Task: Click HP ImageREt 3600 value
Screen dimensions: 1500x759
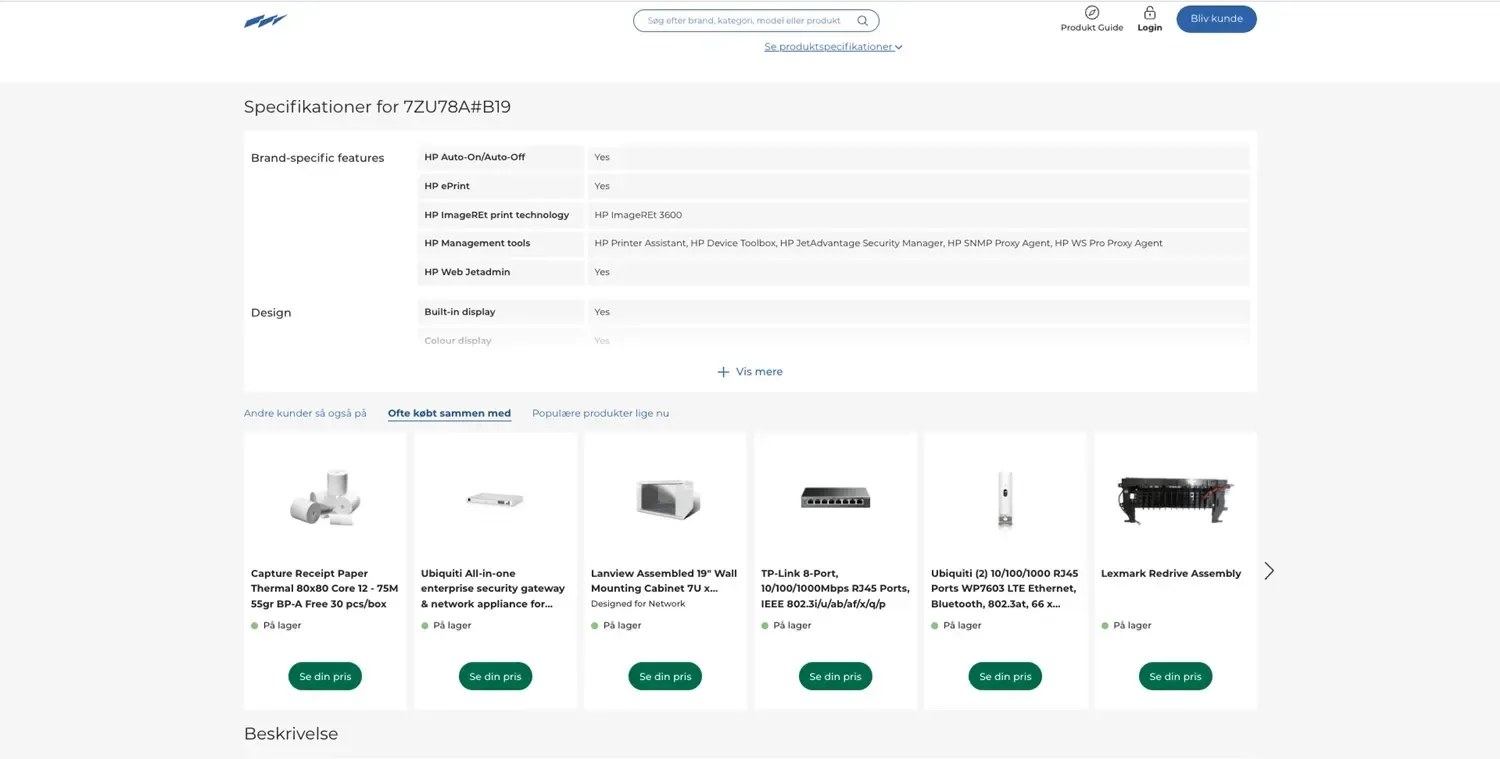Action: click(638, 215)
